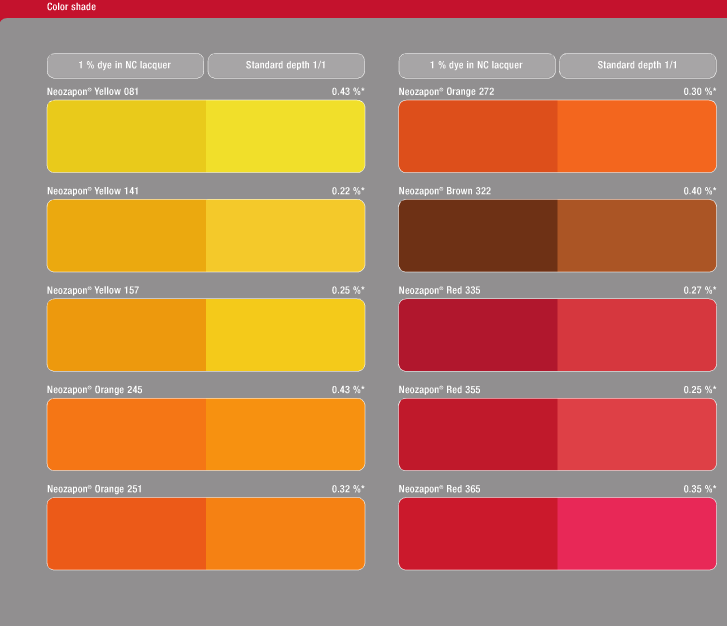Click the "Neozapon Brown 322" label text

pos(444,191)
